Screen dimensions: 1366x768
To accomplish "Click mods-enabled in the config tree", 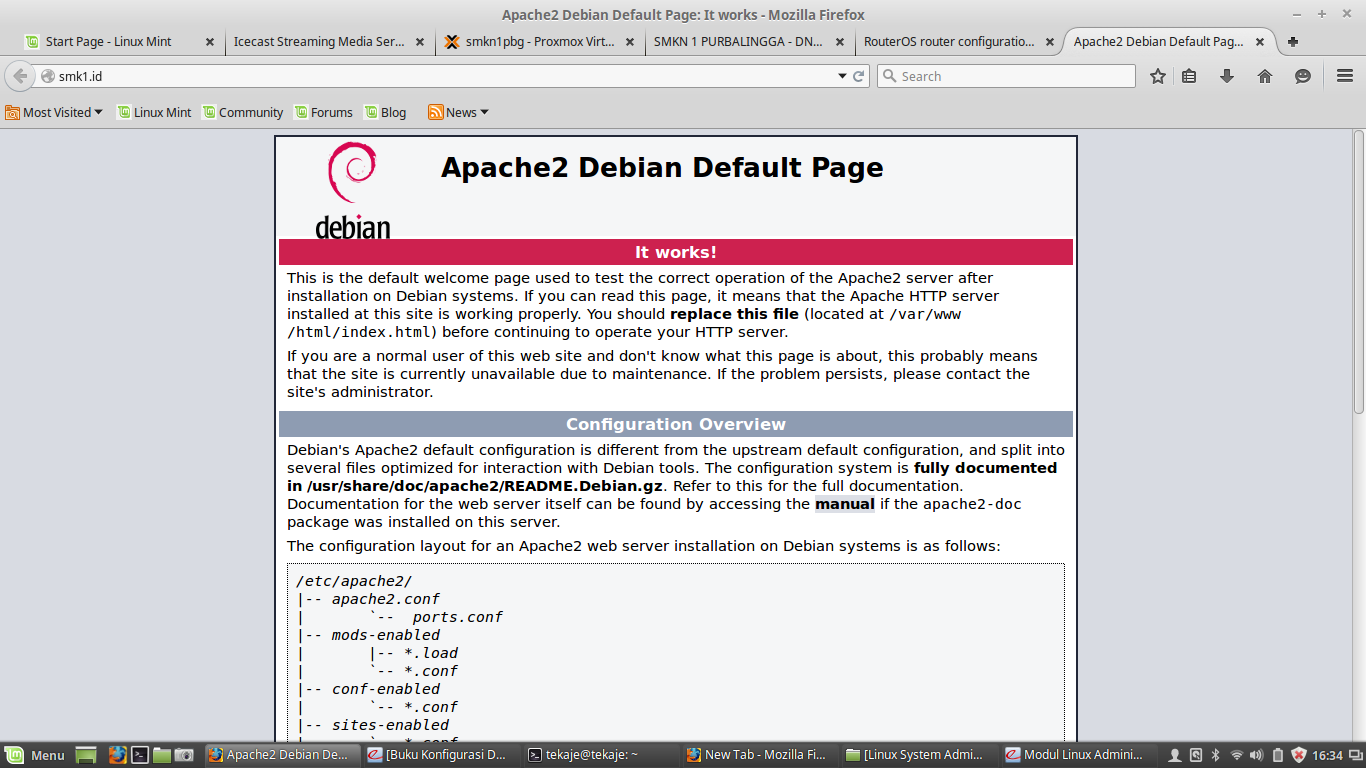I will [386, 635].
